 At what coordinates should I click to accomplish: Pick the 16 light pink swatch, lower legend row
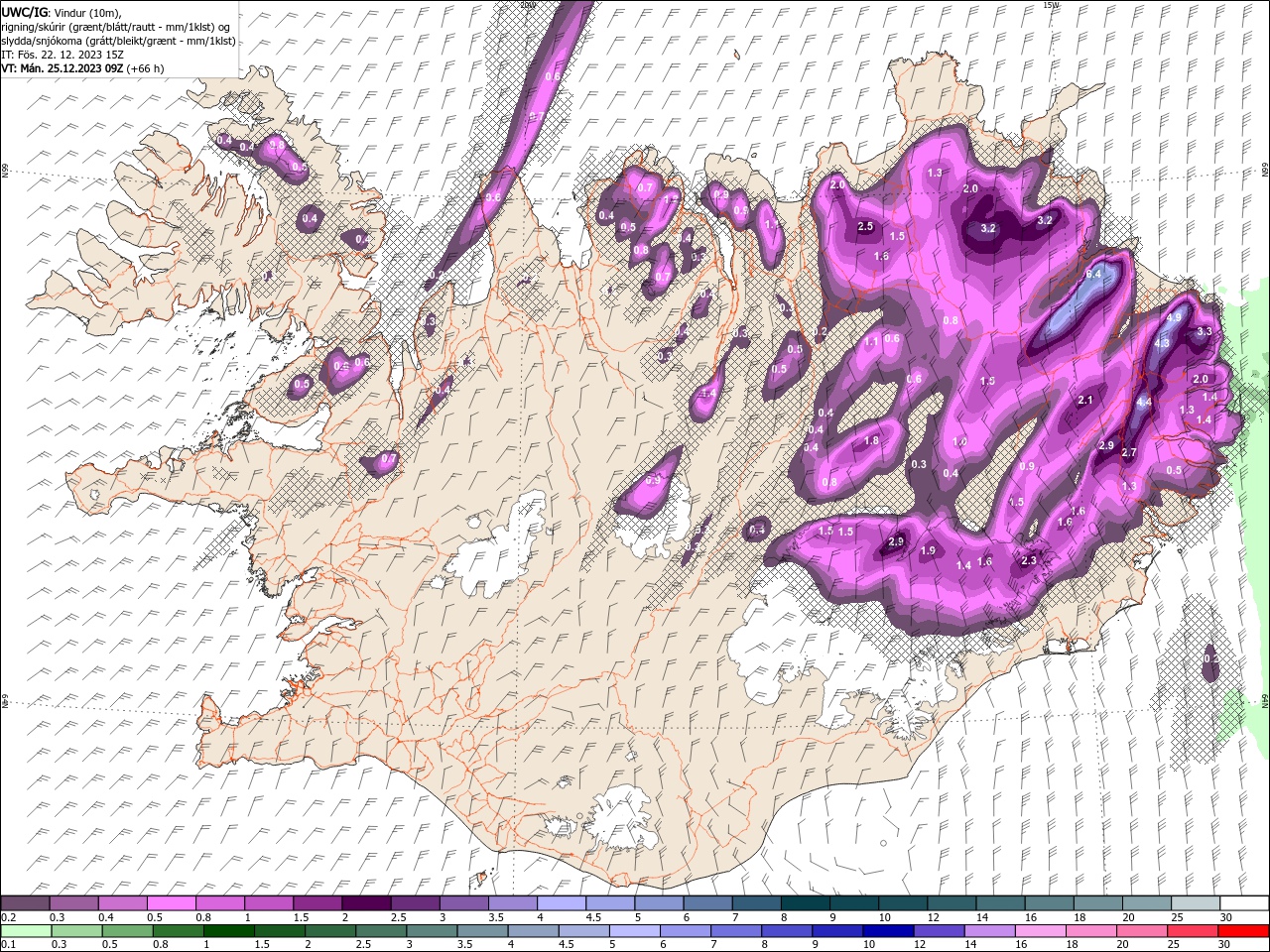click(x=1040, y=931)
